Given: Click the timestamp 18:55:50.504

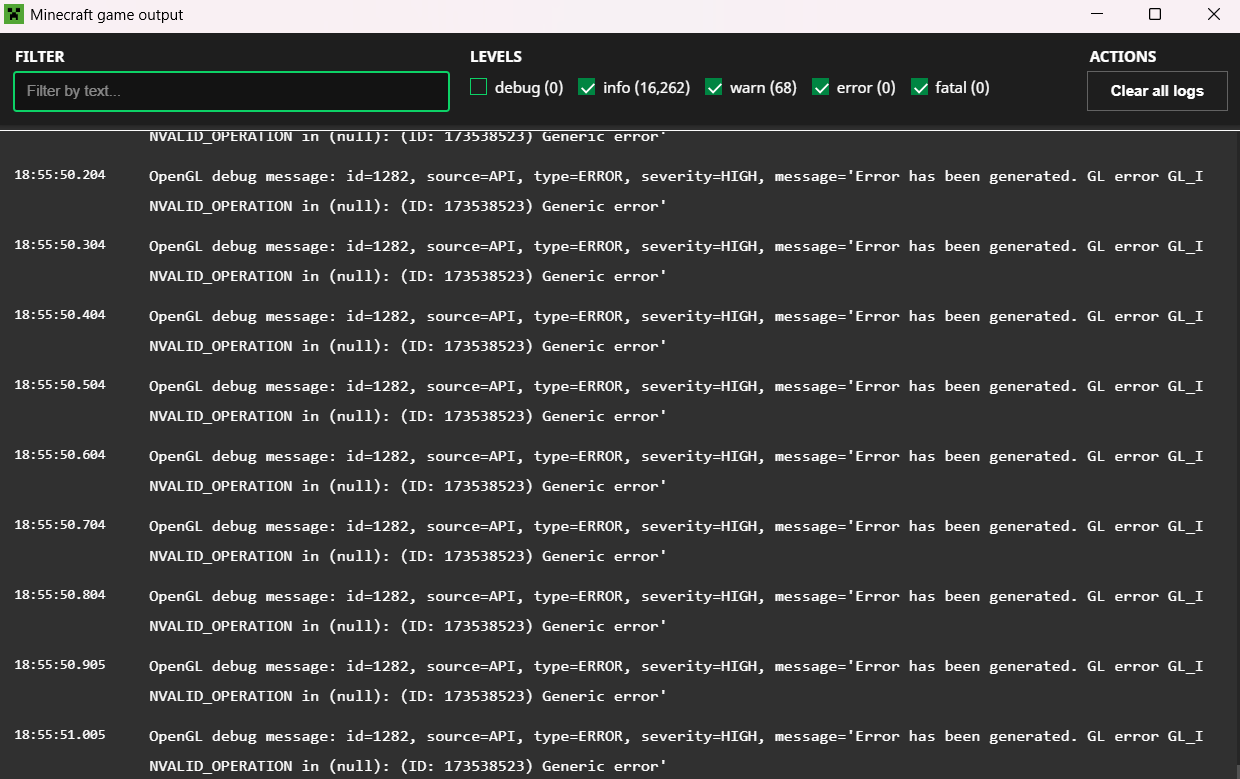Looking at the screenshot, I should [60, 385].
